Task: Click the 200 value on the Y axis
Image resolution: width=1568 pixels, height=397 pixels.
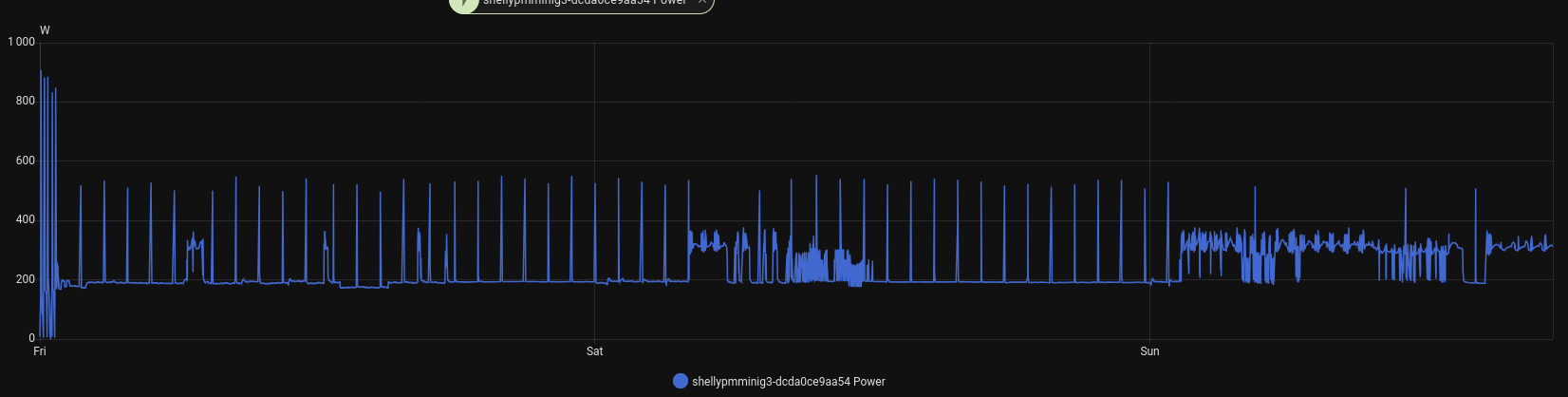Action: pyautogui.click(x=26, y=279)
